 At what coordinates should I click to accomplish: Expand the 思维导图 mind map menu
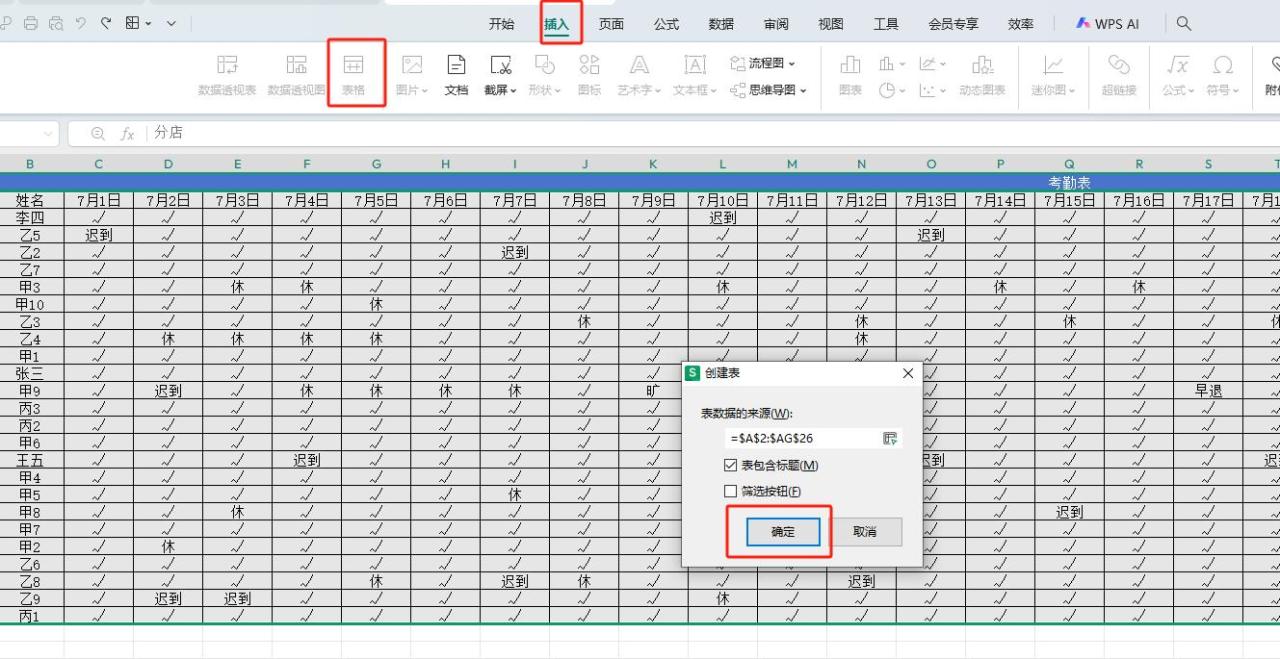coord(768,90)
